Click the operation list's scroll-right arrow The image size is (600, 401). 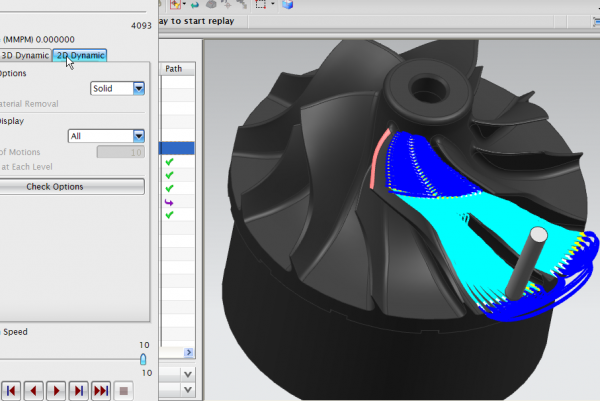tap(189, 352)
